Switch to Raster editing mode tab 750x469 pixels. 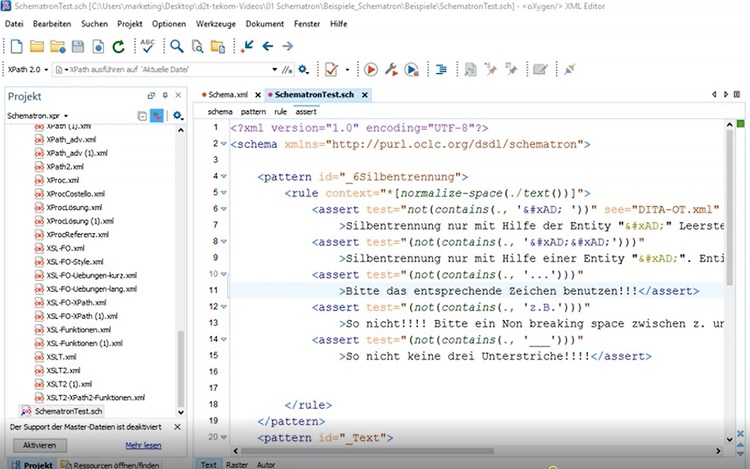click(x=237, y=464)
